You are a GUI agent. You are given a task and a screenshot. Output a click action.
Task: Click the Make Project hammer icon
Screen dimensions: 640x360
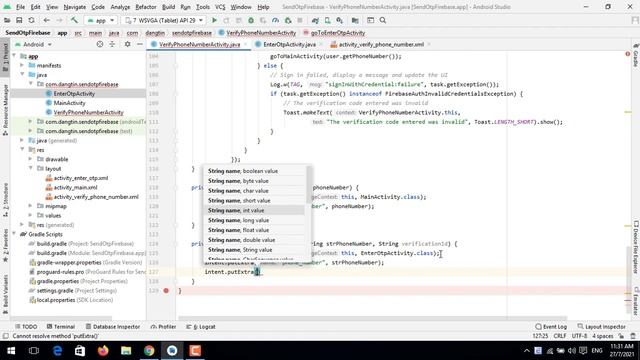74,20
